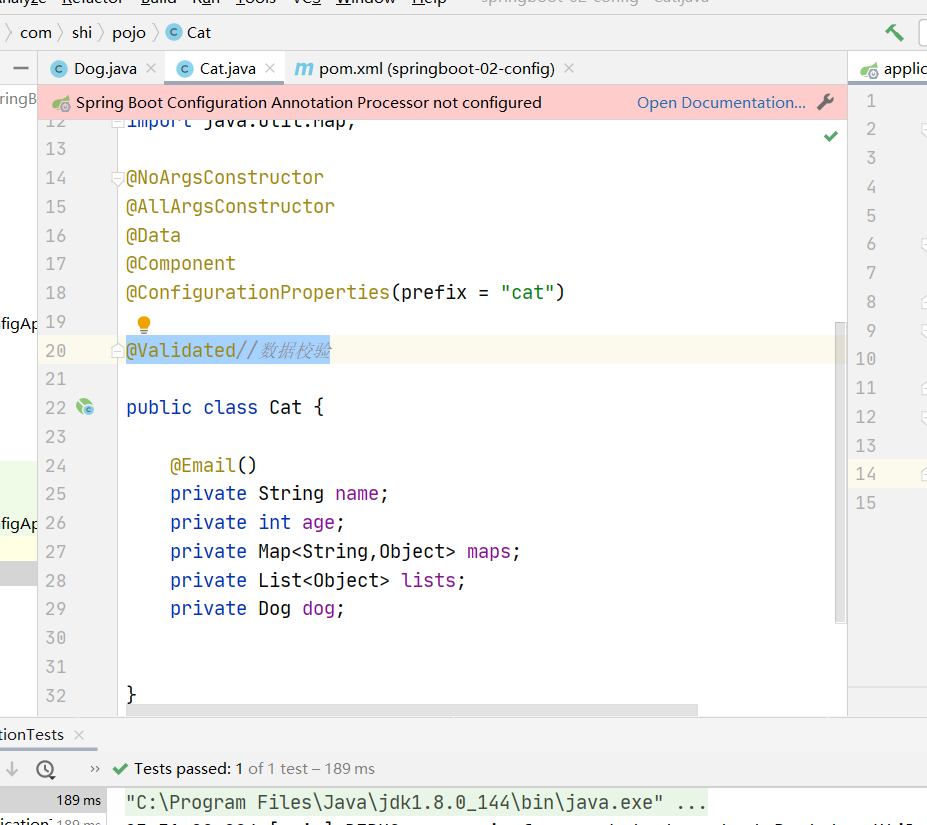The width and height of the screenshot is (927, 825).
Task: Close the Cat.java tab
Action: (270, 68)
